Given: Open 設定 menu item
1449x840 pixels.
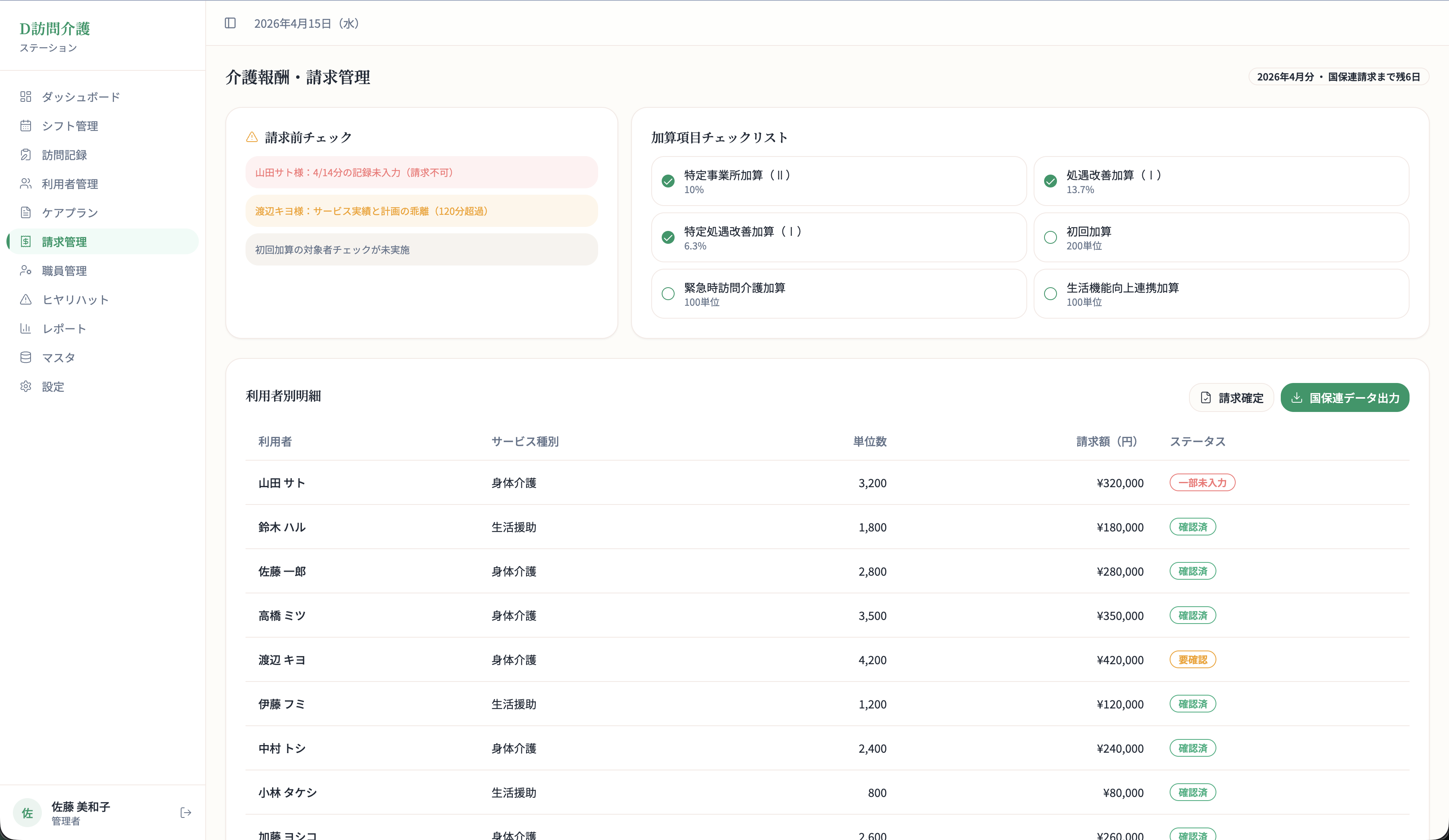Looking at the screenshot, I should click(103, 386).
